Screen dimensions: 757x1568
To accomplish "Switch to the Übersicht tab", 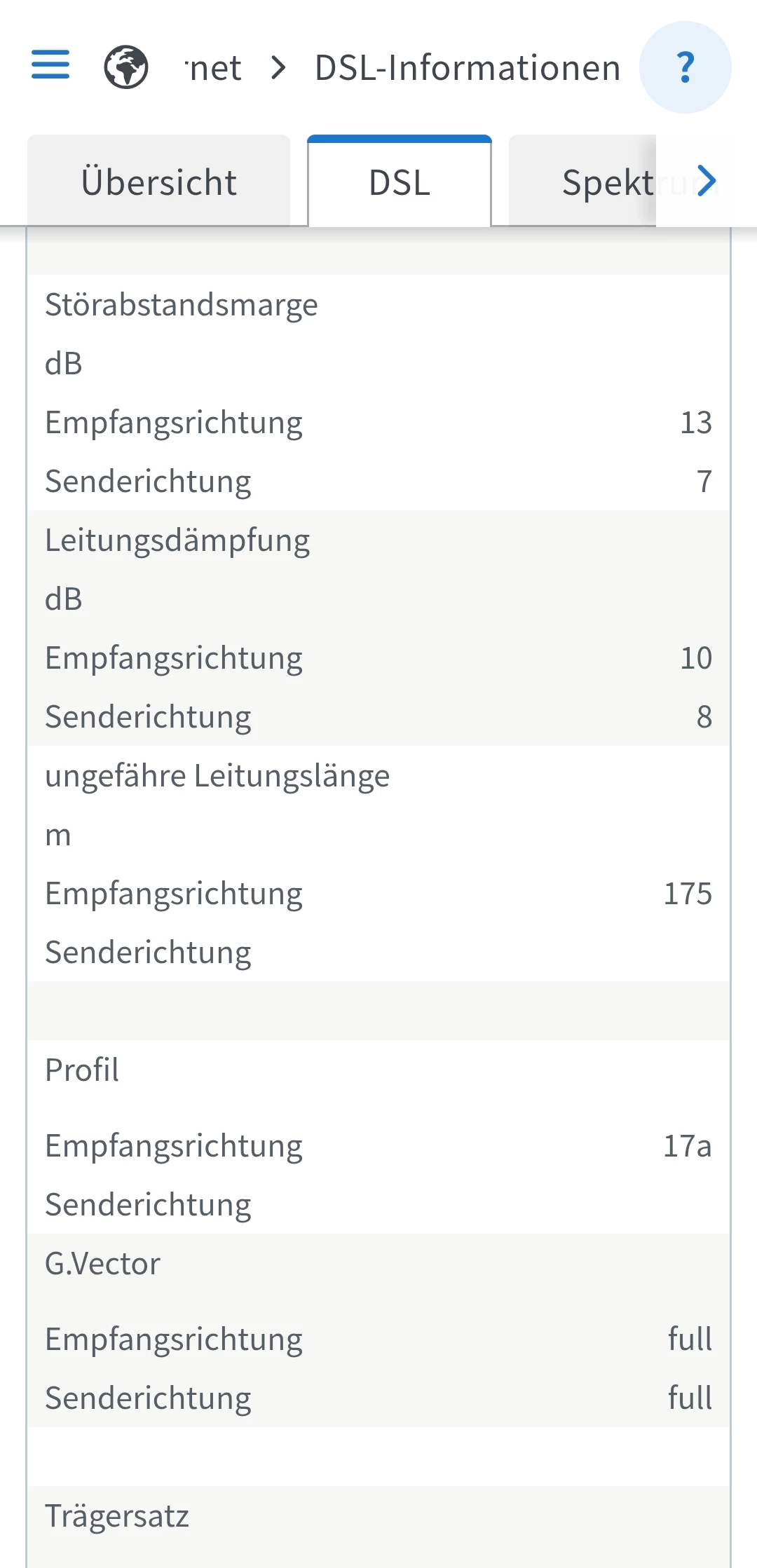I will pos(159,182).
